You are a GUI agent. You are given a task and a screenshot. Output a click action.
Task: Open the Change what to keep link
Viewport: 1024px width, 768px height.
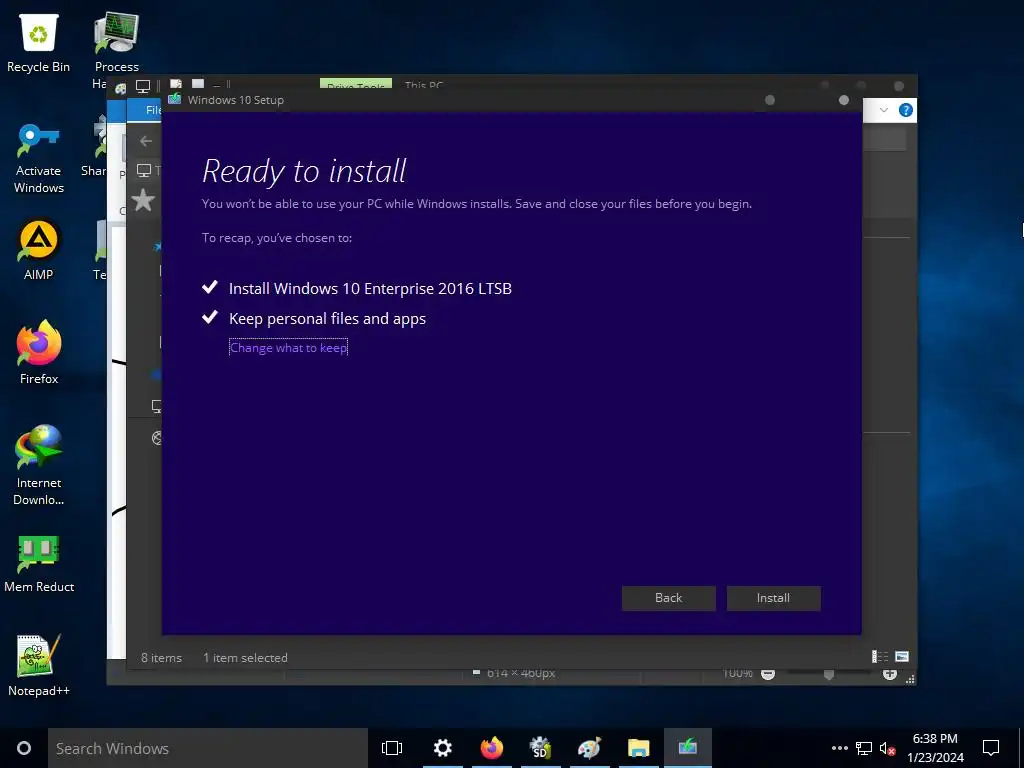click(x=288, y=347)
